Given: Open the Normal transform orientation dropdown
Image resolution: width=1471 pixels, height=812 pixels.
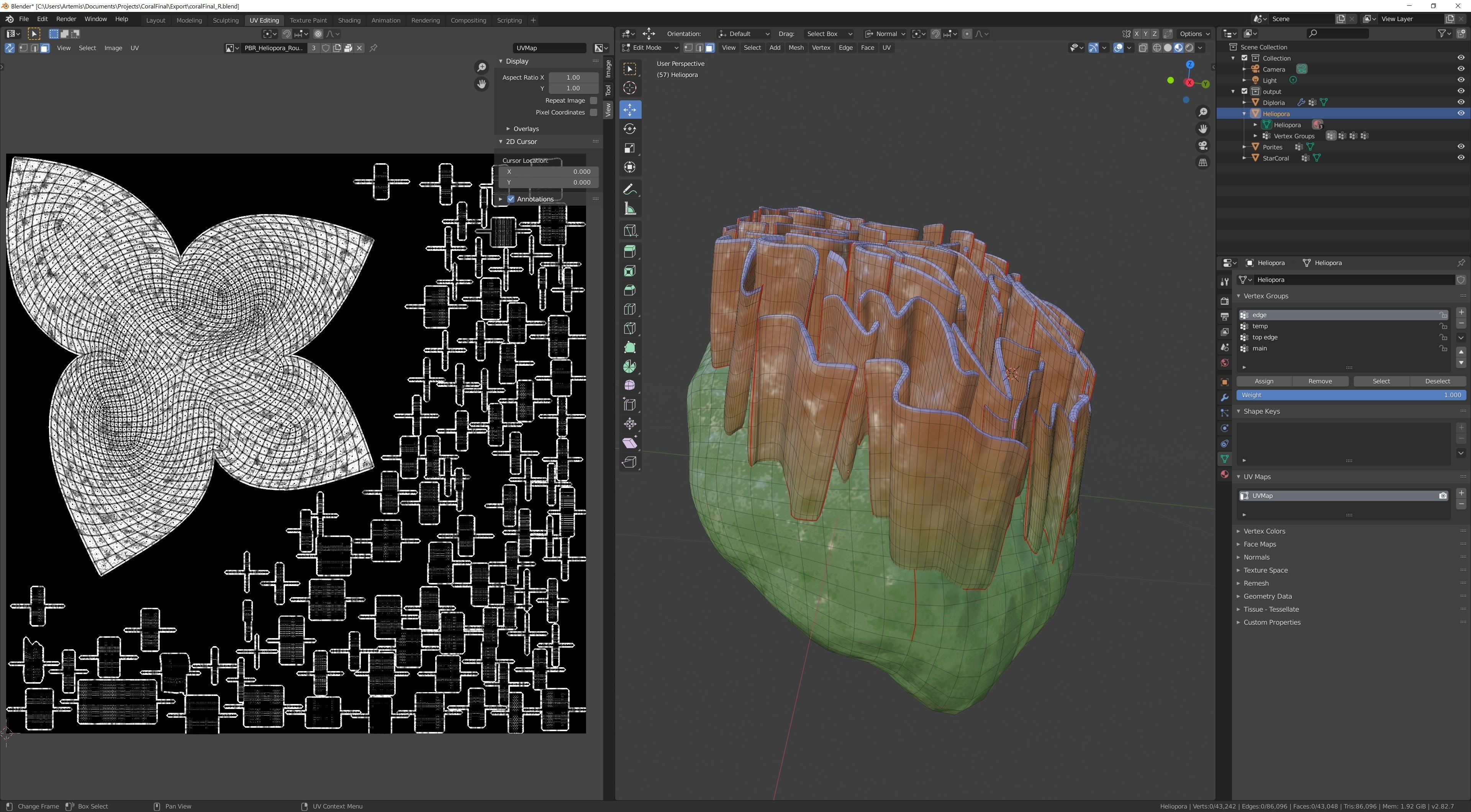Looking at the screenshot, I should pyautogui.click(x=885, y=34).
